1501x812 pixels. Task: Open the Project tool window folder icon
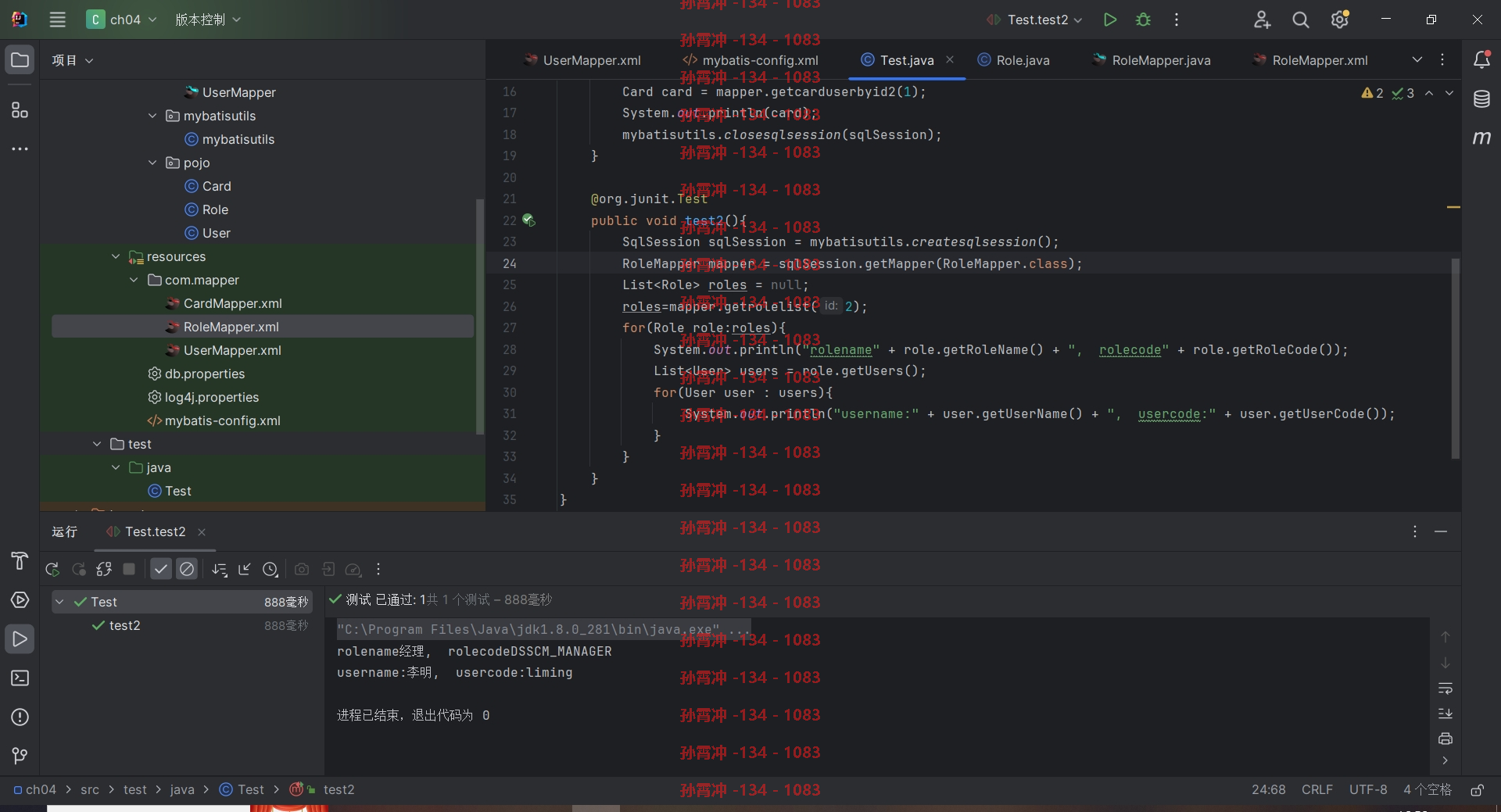coord(20,60)
